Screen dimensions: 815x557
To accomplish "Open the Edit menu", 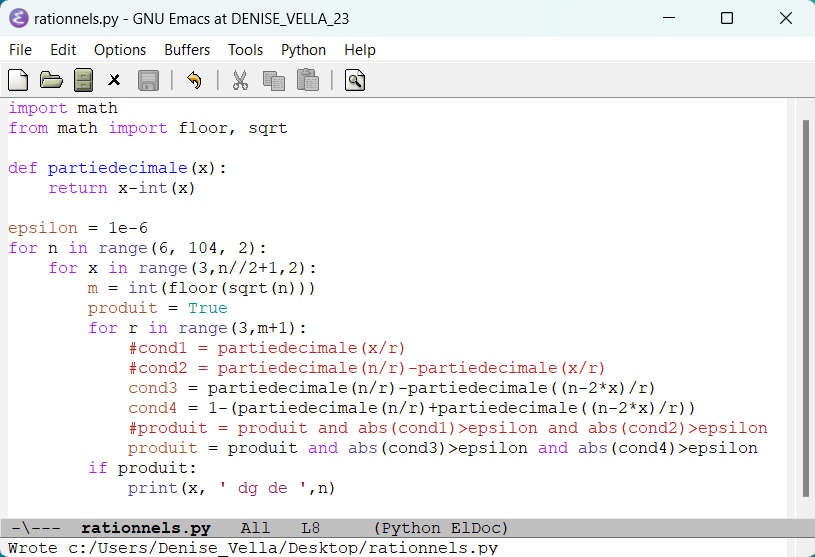I will click(63, 50).
